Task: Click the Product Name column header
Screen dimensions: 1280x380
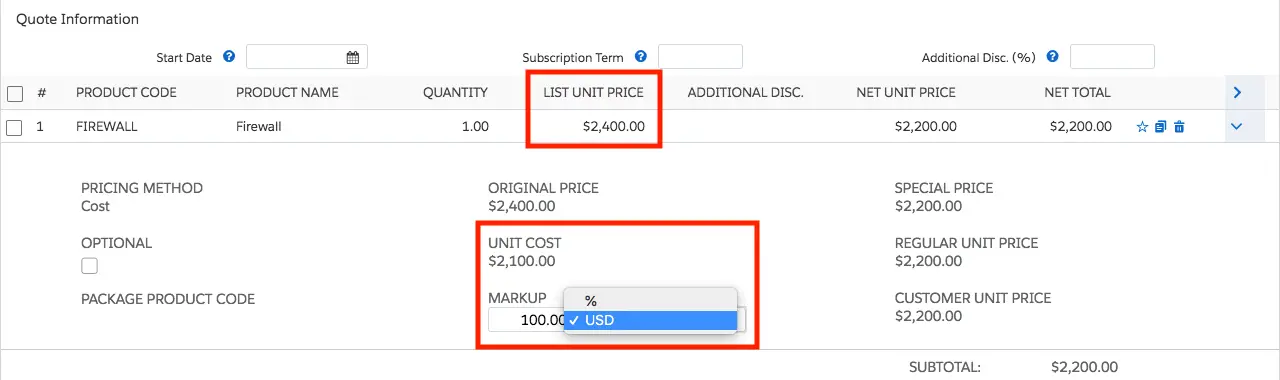Action: pyautogui.click(x=287, y=92)
